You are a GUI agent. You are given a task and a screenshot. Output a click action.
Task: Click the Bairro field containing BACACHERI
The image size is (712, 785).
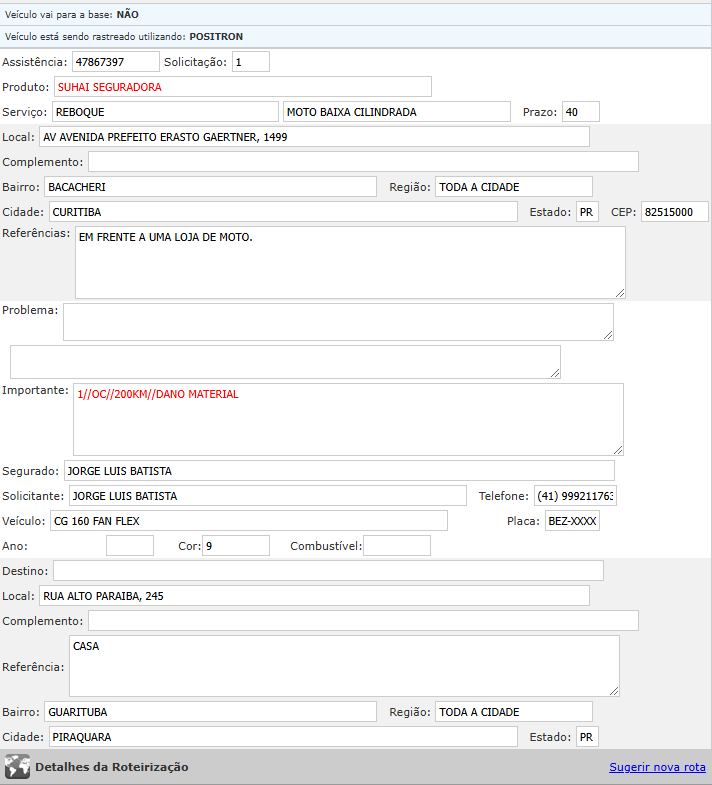point(210,187)
